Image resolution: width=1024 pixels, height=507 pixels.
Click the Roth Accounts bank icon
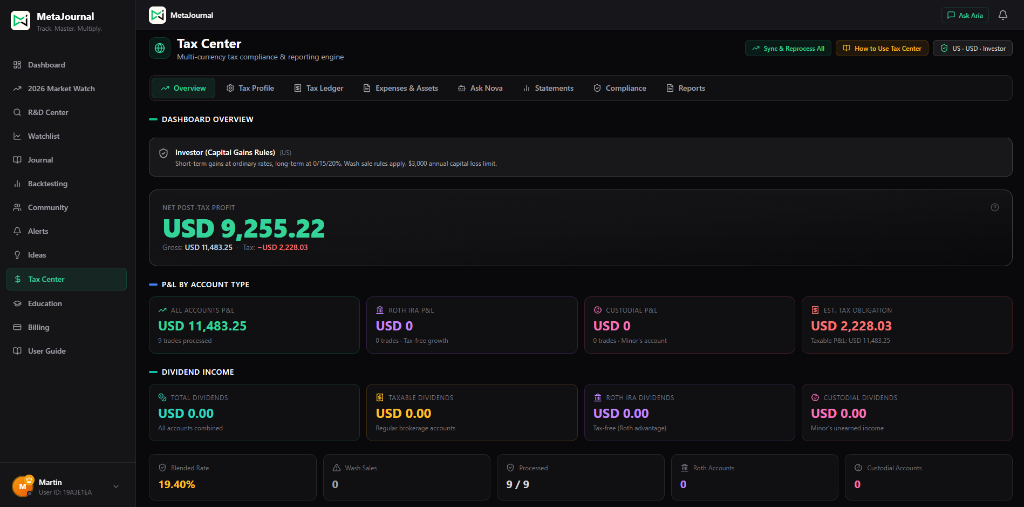pos(684,468)
